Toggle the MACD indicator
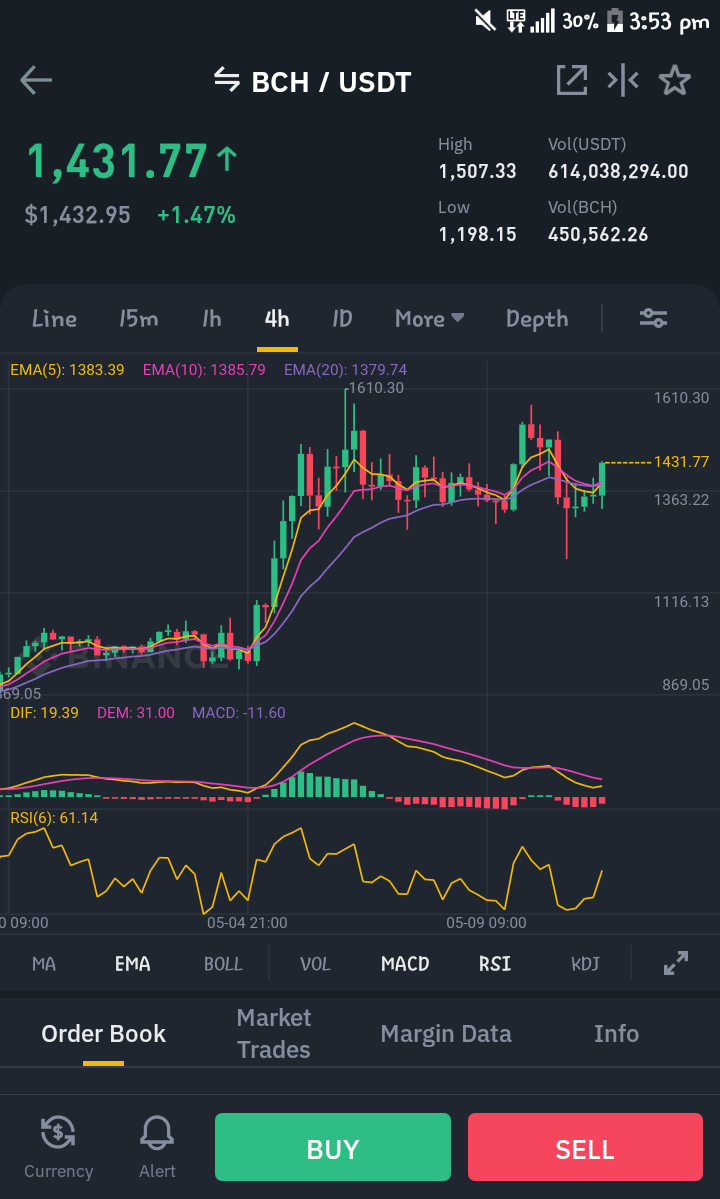The image size is (720, 1199). click(x=405, y=963)
